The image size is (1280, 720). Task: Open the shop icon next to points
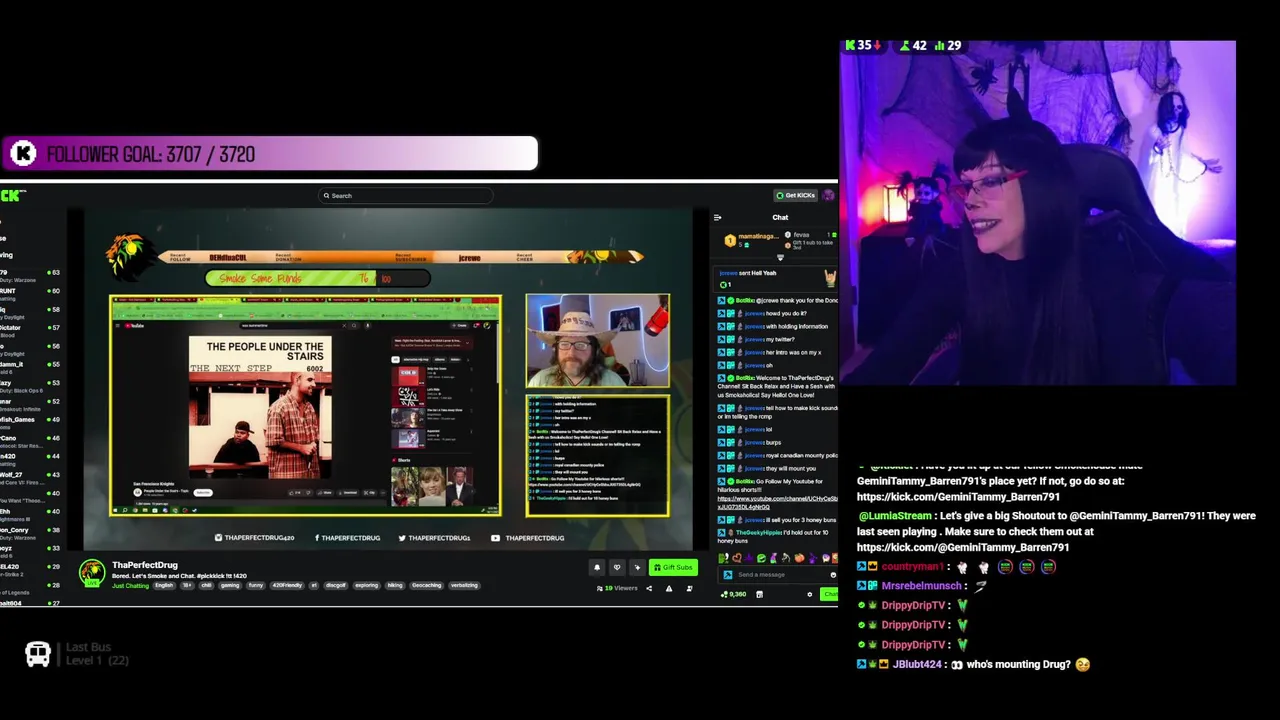(x=759, y=594)
